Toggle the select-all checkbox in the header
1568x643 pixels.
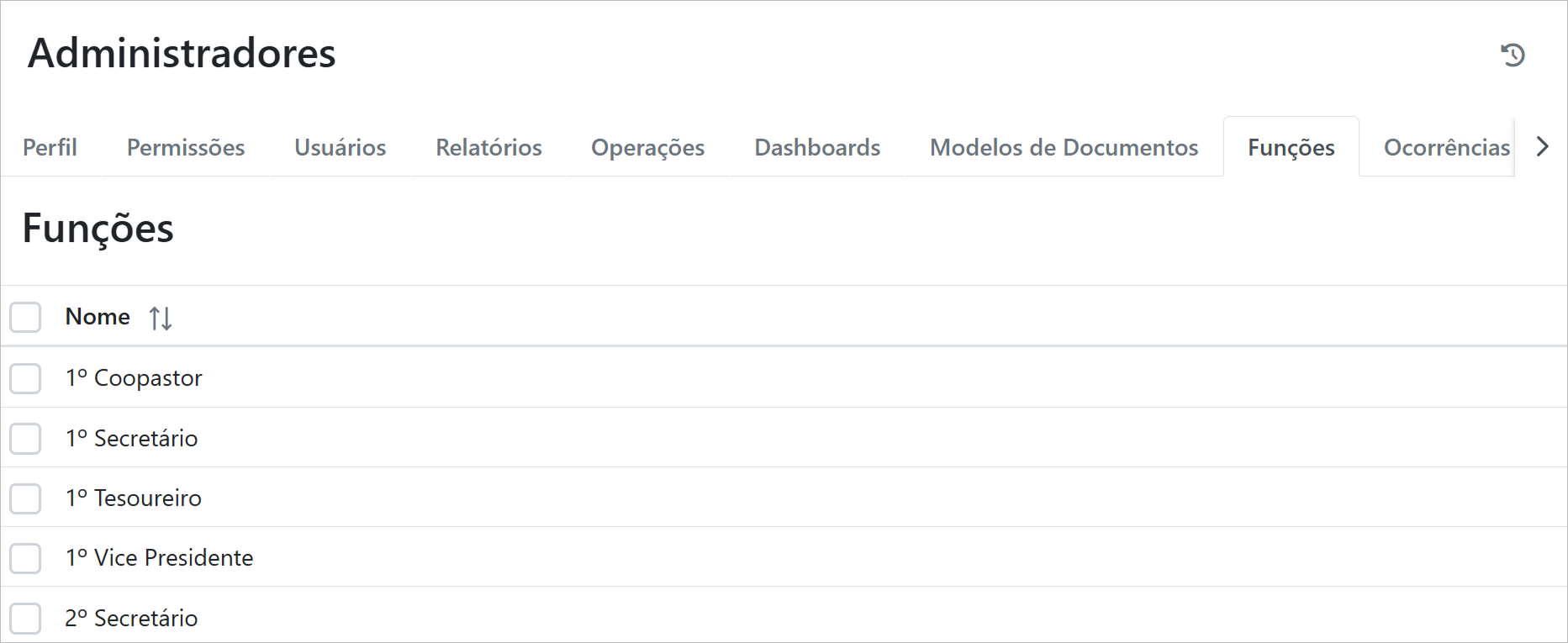pyautogui.click(x=26, y=318)
